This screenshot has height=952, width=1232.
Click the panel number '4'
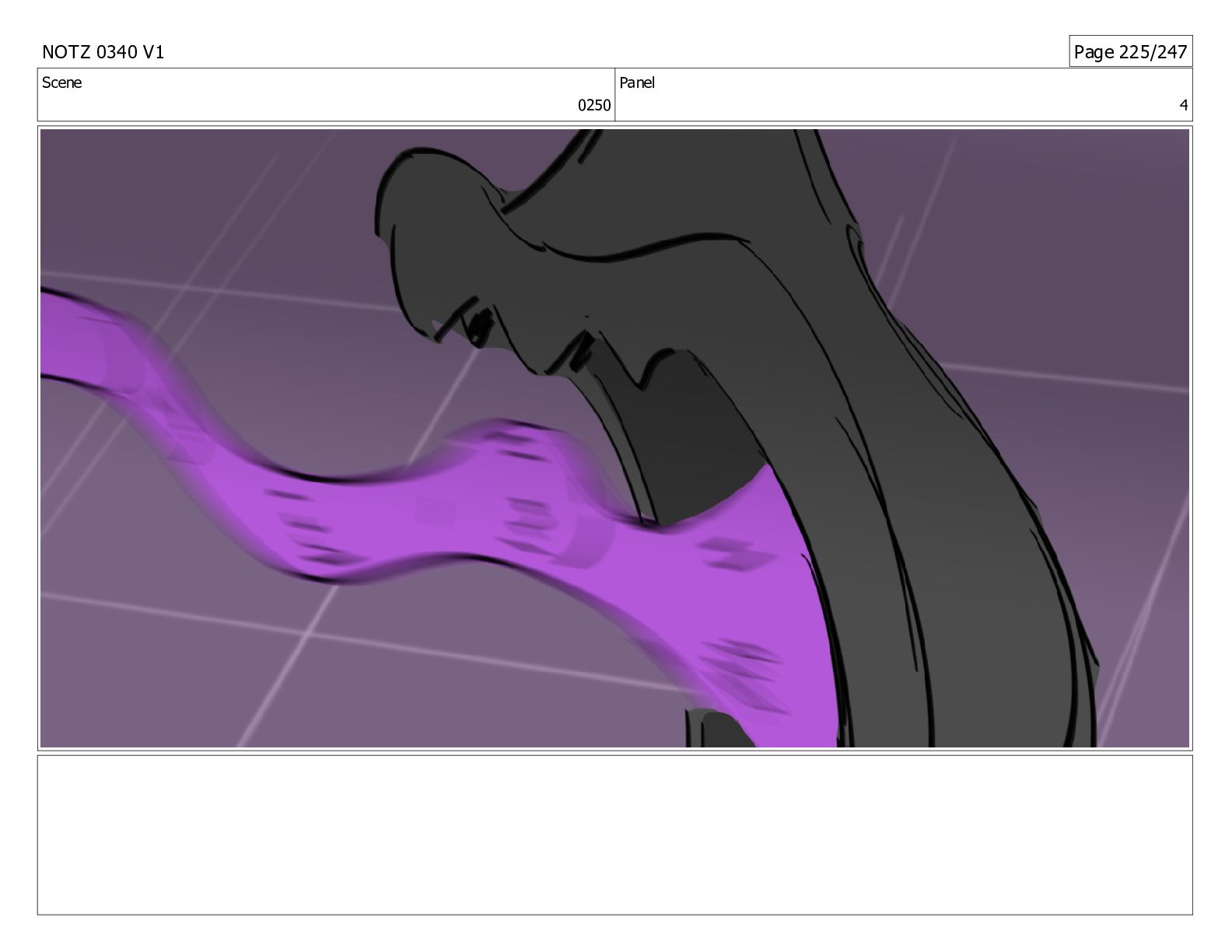1184,106
